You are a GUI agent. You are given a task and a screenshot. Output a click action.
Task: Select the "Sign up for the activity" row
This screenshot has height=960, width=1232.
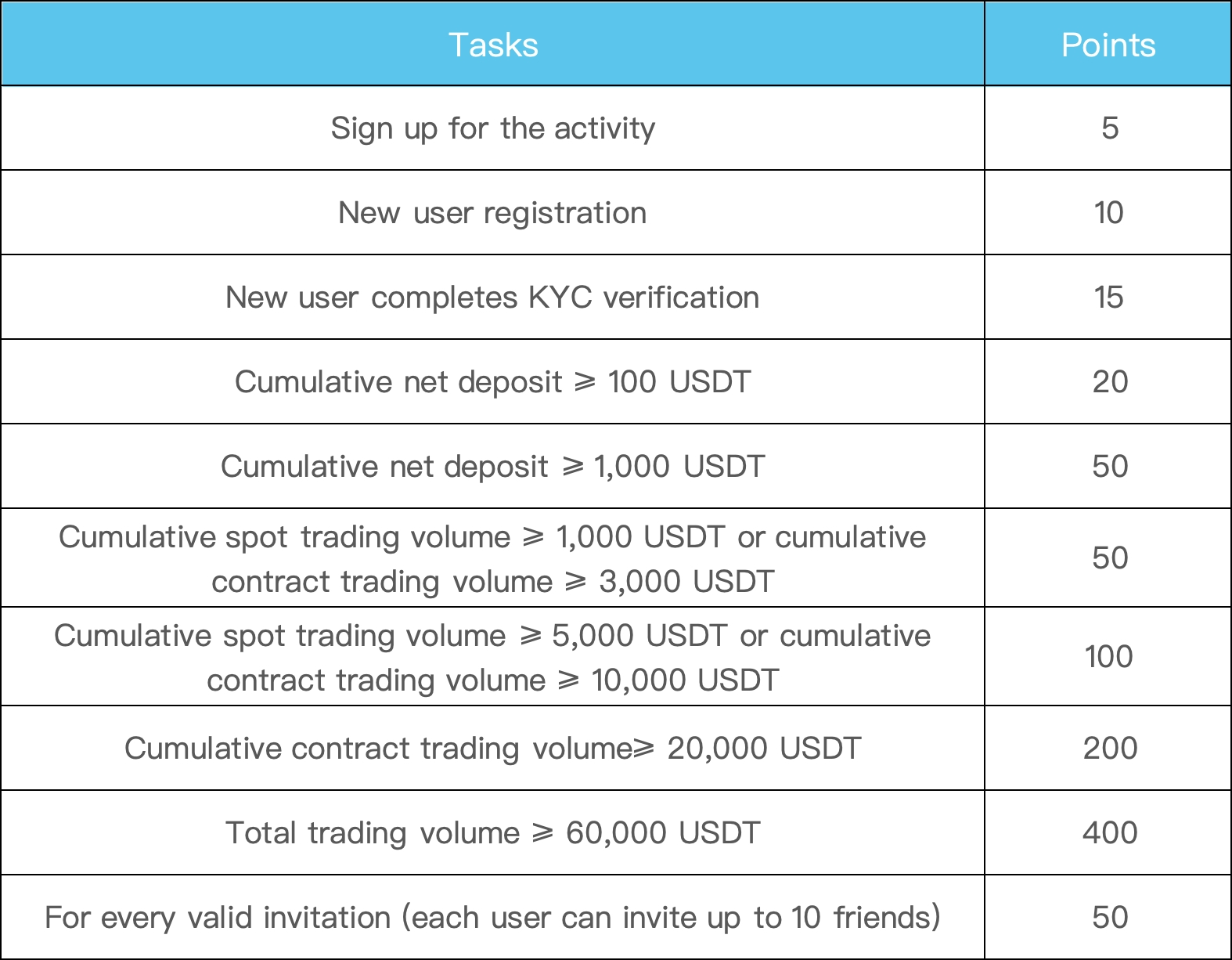click(493, 128)
